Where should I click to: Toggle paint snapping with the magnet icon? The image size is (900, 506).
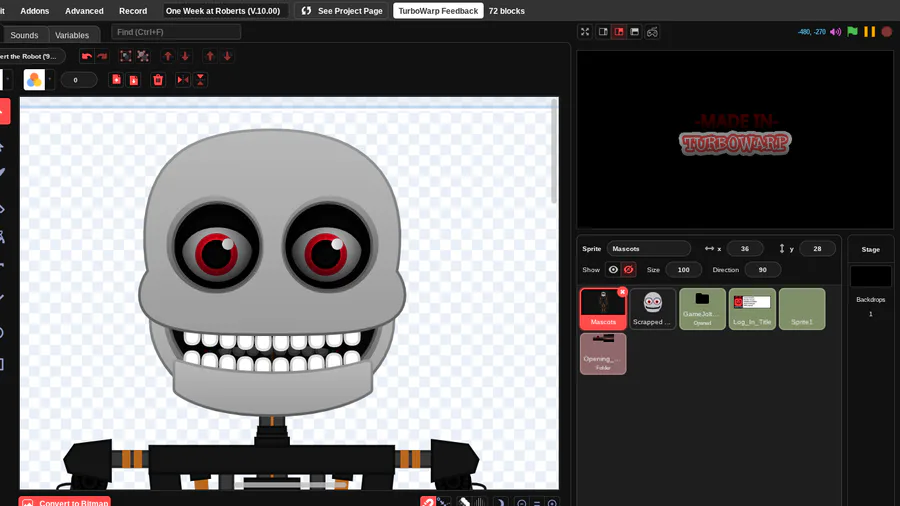pyautogui.click(x=428, y=502)
